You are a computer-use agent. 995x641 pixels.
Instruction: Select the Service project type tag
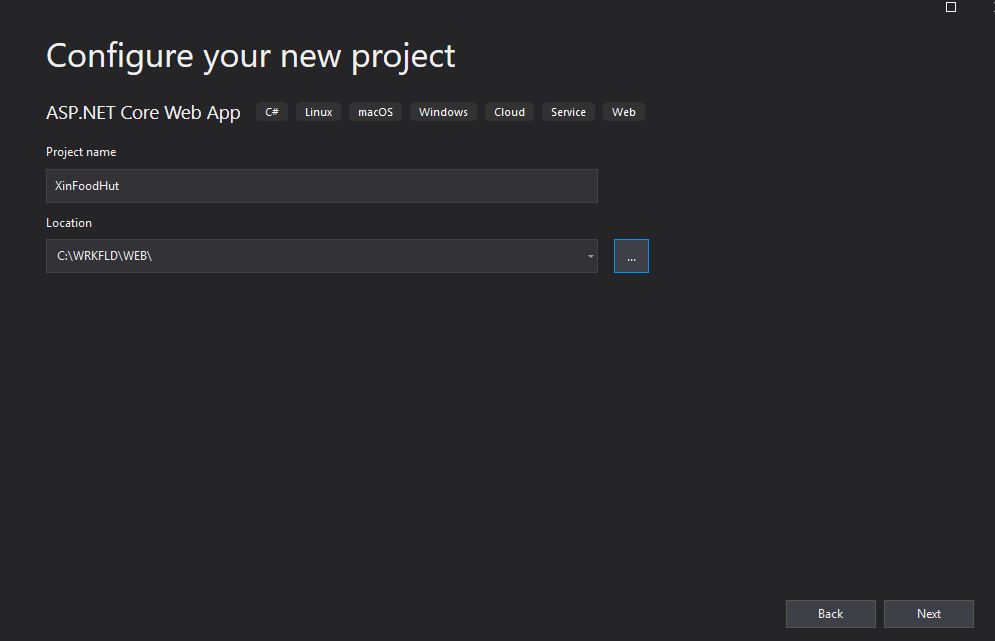click(569, 112)
